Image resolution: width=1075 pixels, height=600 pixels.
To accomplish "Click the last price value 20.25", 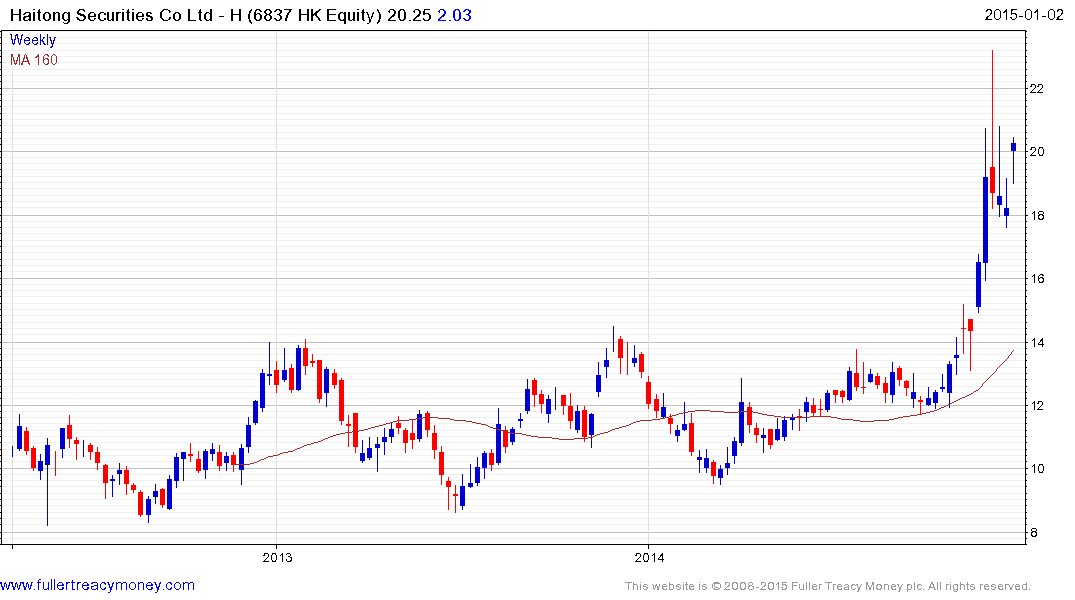I will tap(409, 15).
